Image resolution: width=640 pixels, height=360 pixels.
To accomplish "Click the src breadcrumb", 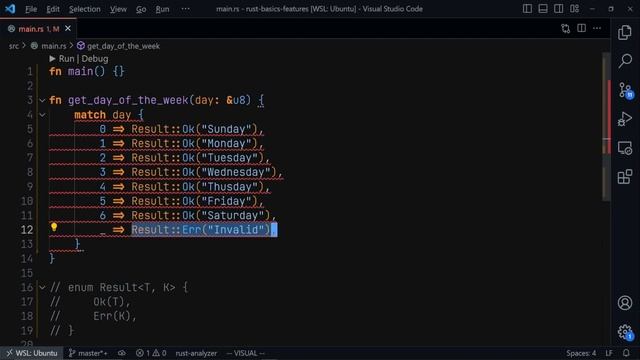I will pos(14,46).
